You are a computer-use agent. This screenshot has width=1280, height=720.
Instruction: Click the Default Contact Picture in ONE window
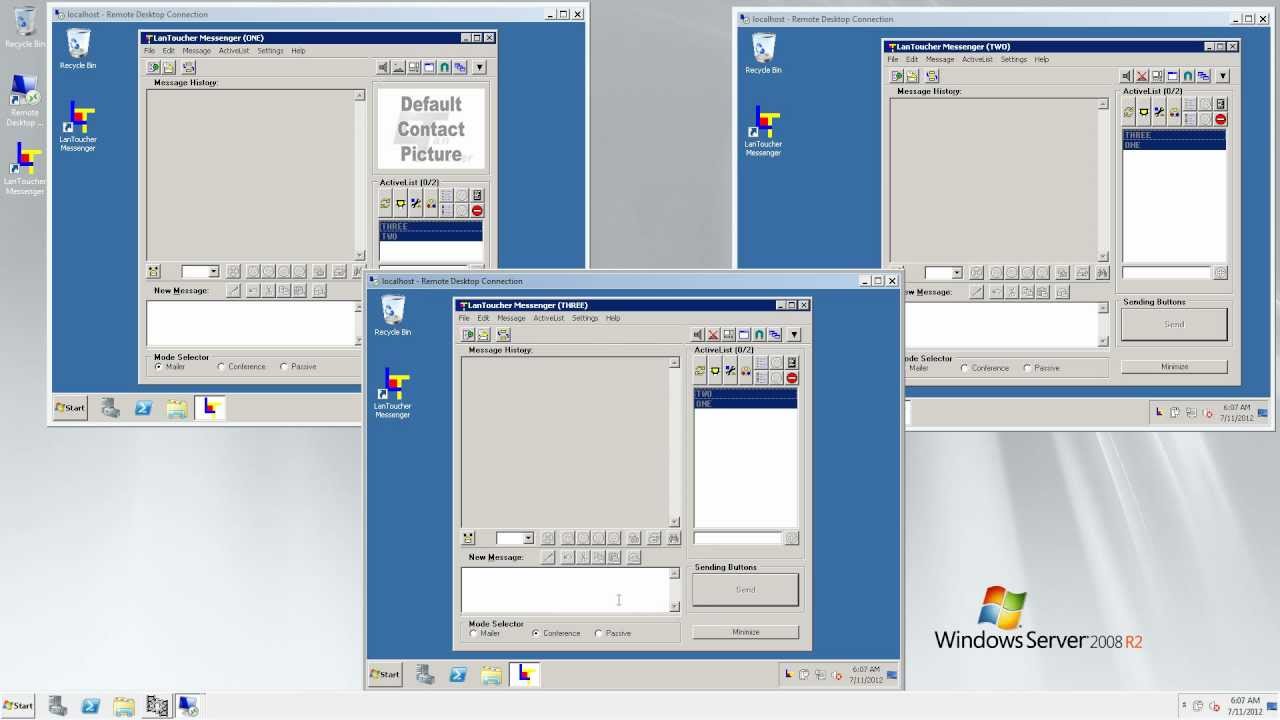pyautogui.click(x=431, y=129)
